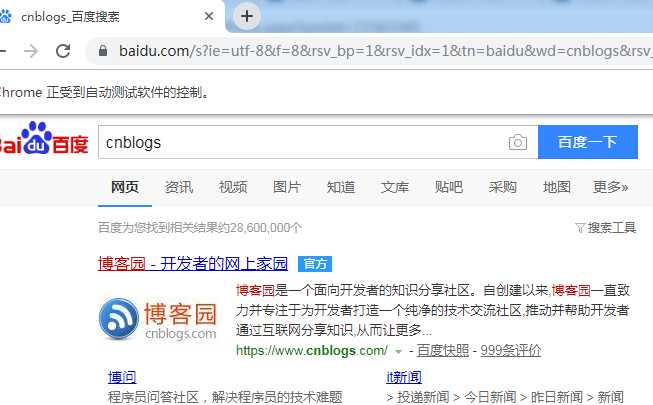This screenshot has height=405, width=653.
Task: Switch to 网页 results tab
Action: pyautogui.click(x=125, y=187)
